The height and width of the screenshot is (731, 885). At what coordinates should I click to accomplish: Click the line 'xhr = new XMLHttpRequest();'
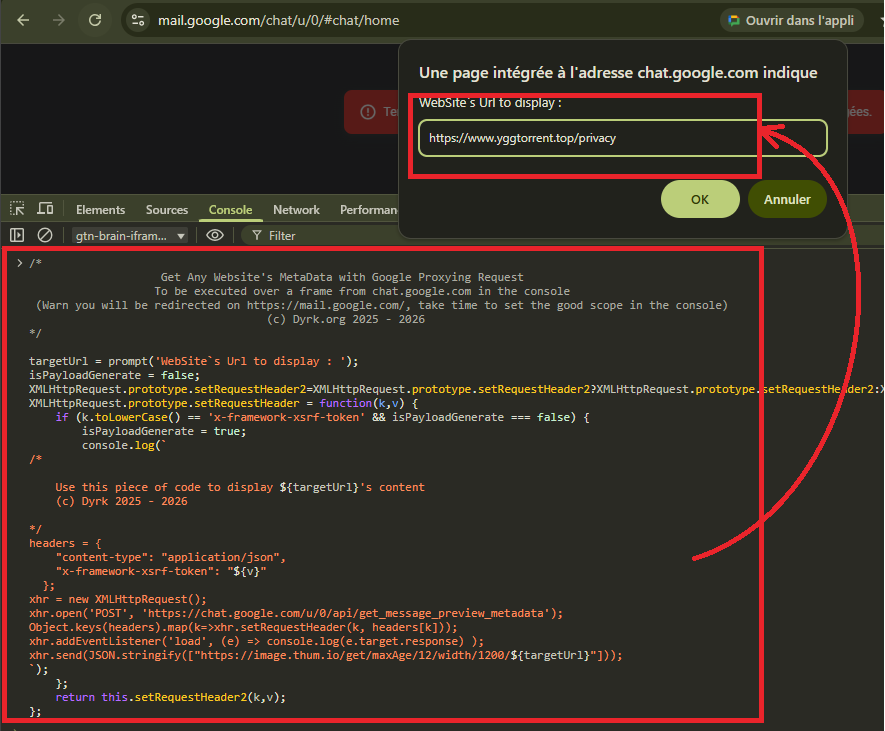point(118,599)
